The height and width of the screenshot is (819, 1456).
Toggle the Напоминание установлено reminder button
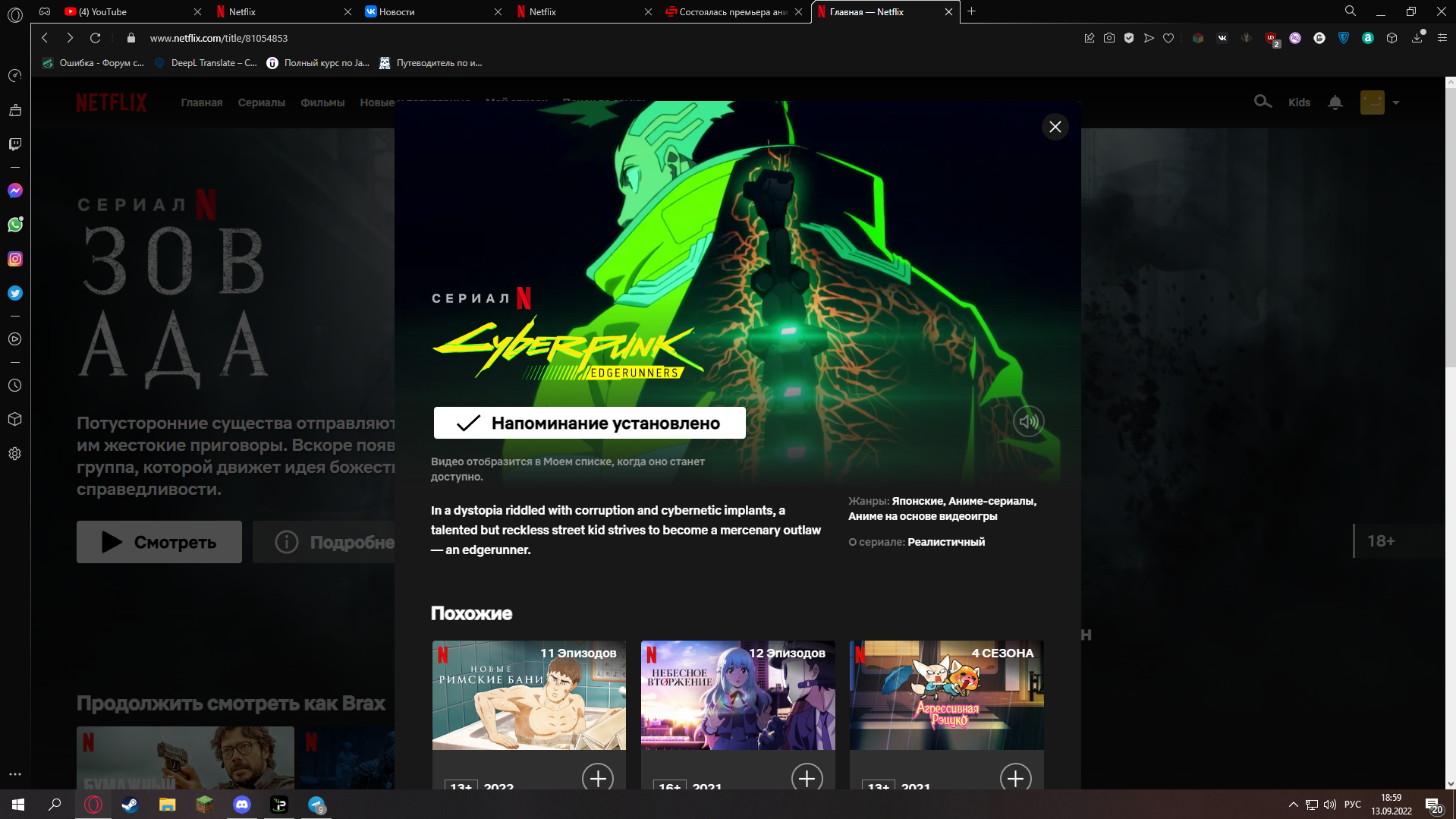[590, 423]
